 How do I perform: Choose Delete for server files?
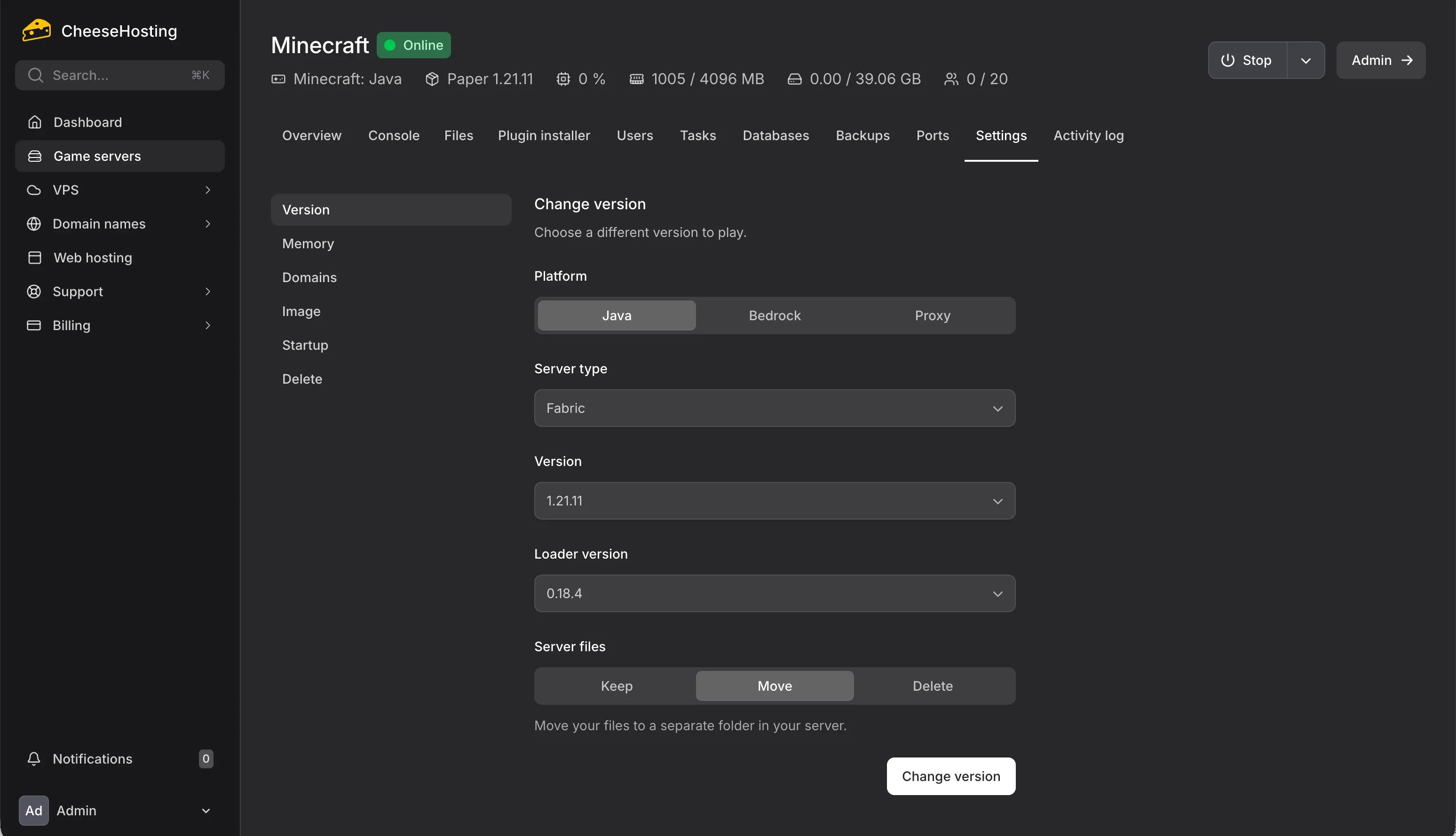(x=932, y=686)
